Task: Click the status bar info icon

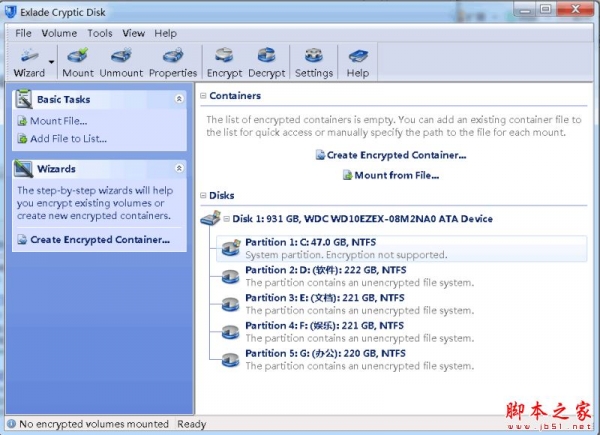Action: click(x=11, y=424)
